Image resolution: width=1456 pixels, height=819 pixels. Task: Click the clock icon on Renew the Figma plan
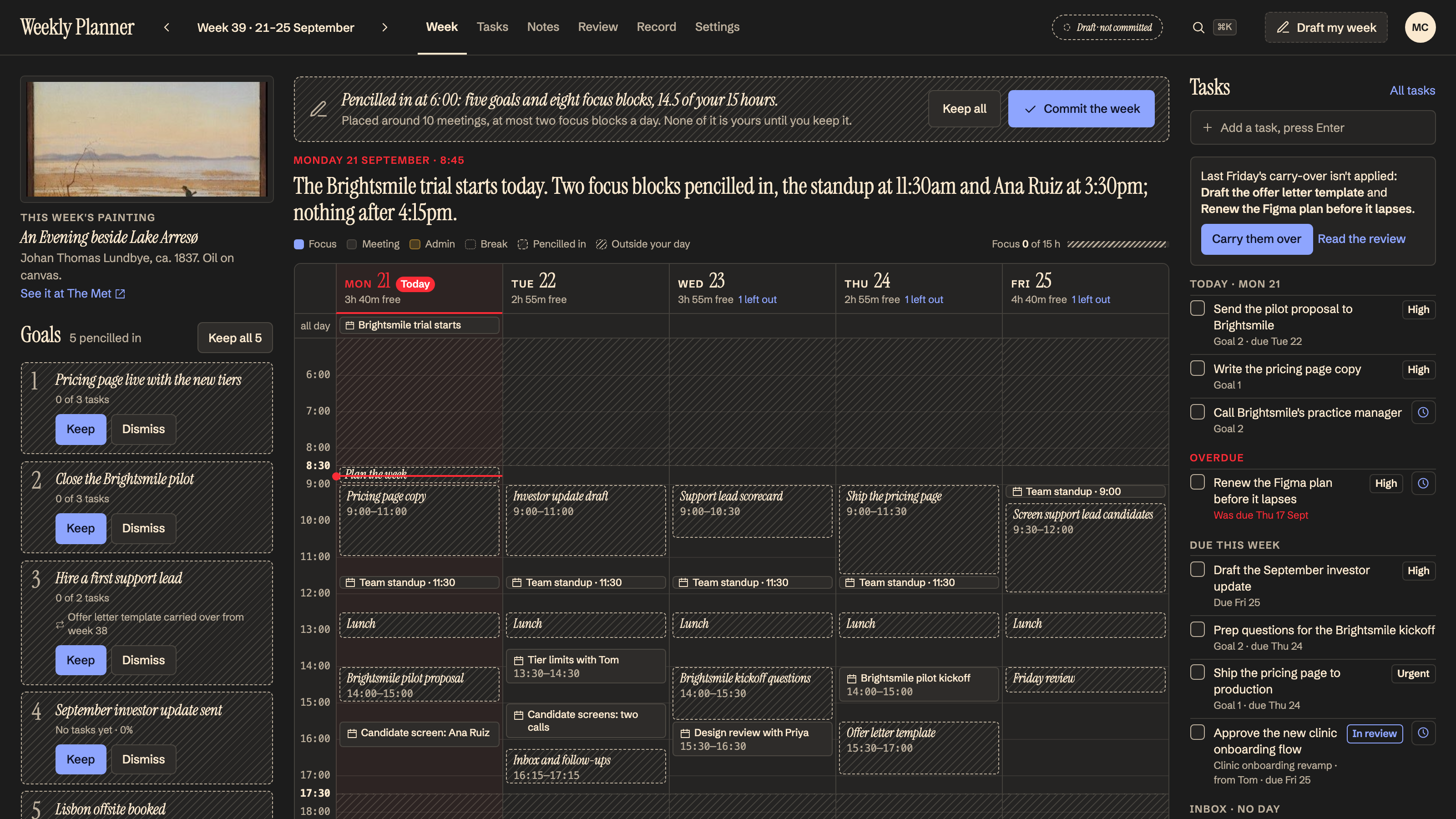click(x=1423, y=483)
